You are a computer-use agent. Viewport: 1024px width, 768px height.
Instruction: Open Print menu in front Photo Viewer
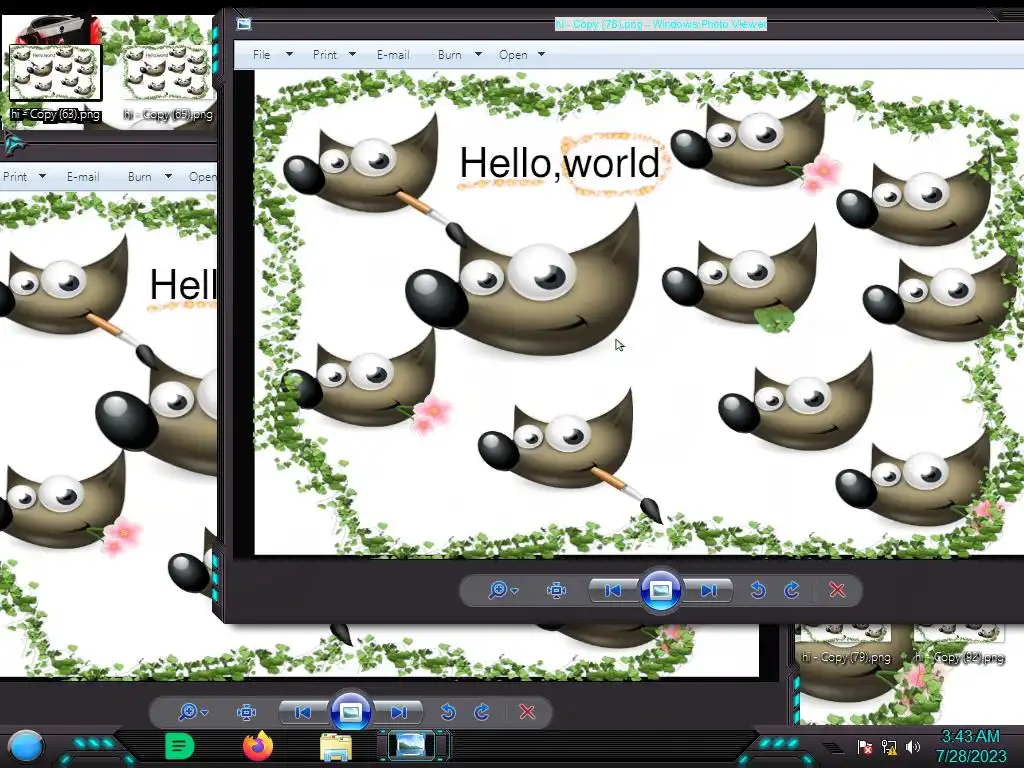[x=325, y=55]
